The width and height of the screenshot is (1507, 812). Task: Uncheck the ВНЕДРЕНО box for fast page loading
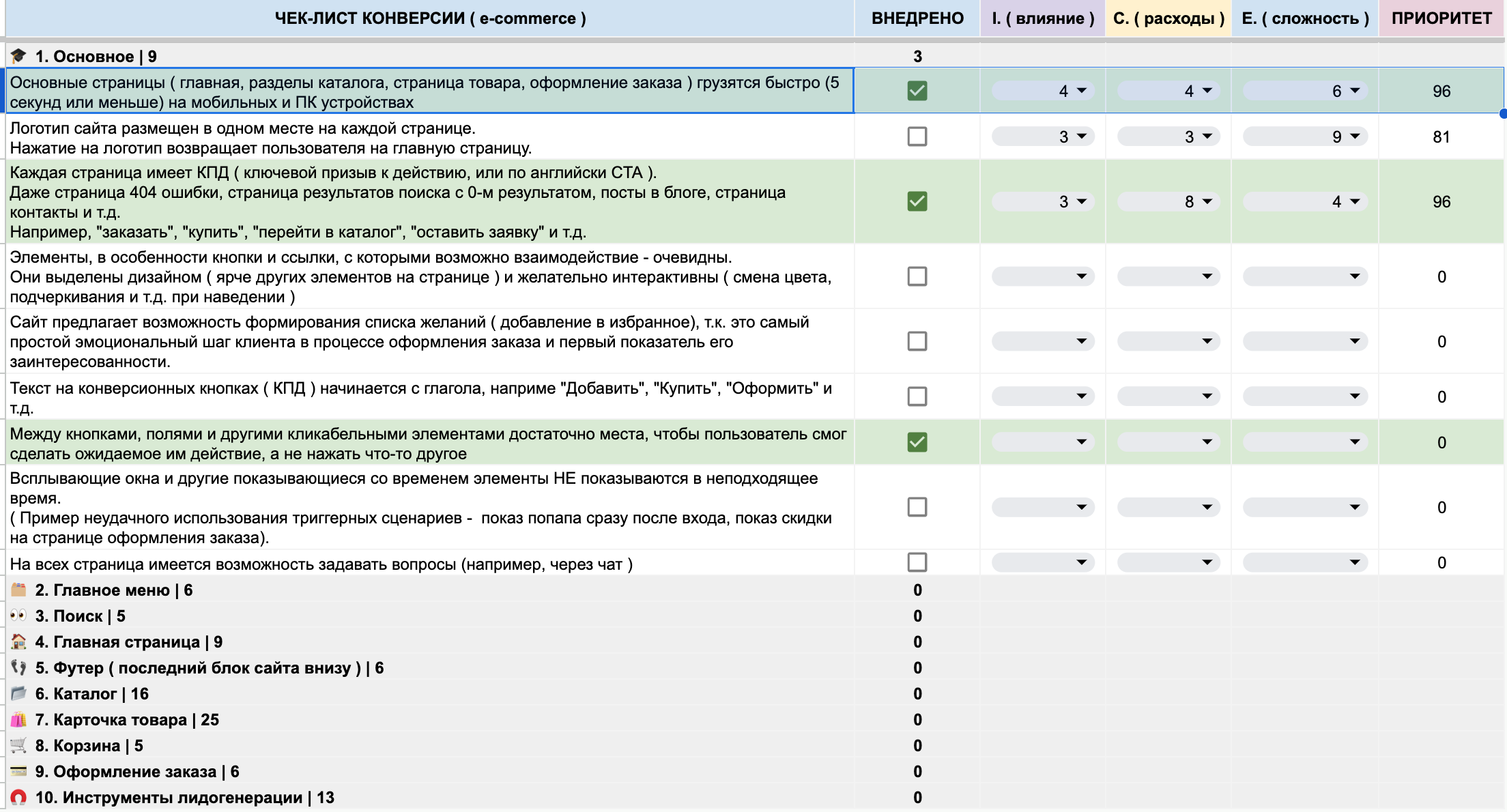coord(917,91)
